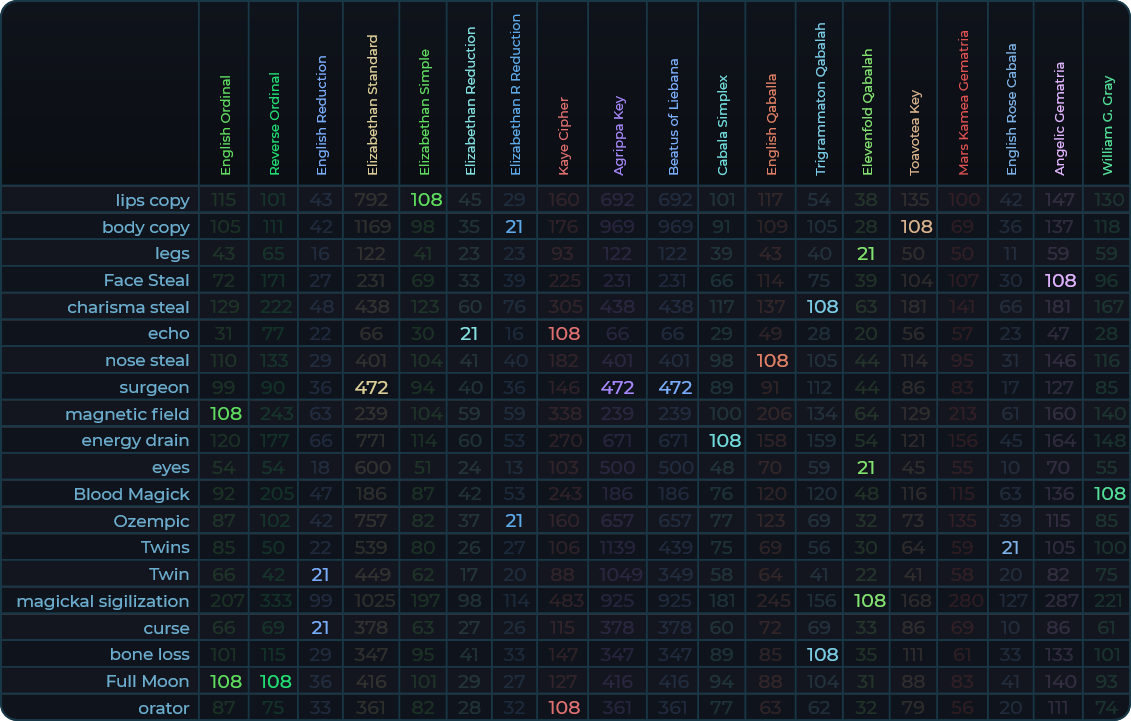Click highlighted 21 in the Twins row
1131x721 pixels.
[1011, 548]
